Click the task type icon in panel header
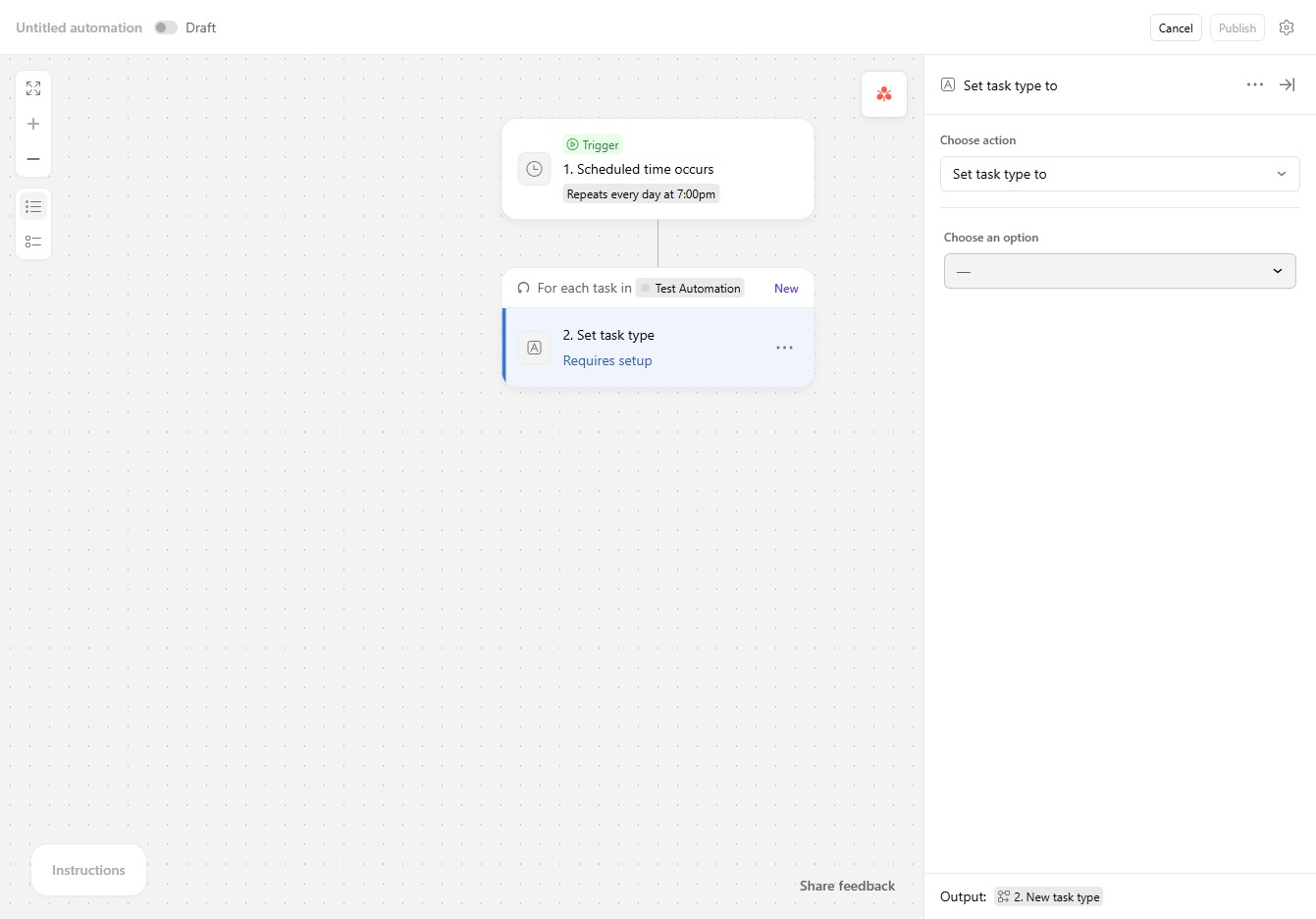Viewport: 1316px width, 919px height. (x=948, y=84)
